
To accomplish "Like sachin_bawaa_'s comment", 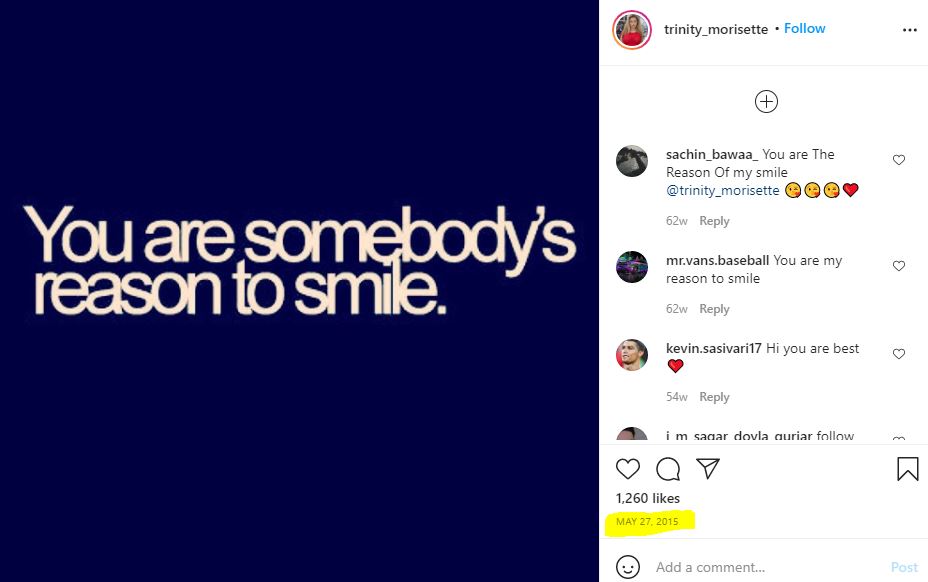I will point(899,160).
